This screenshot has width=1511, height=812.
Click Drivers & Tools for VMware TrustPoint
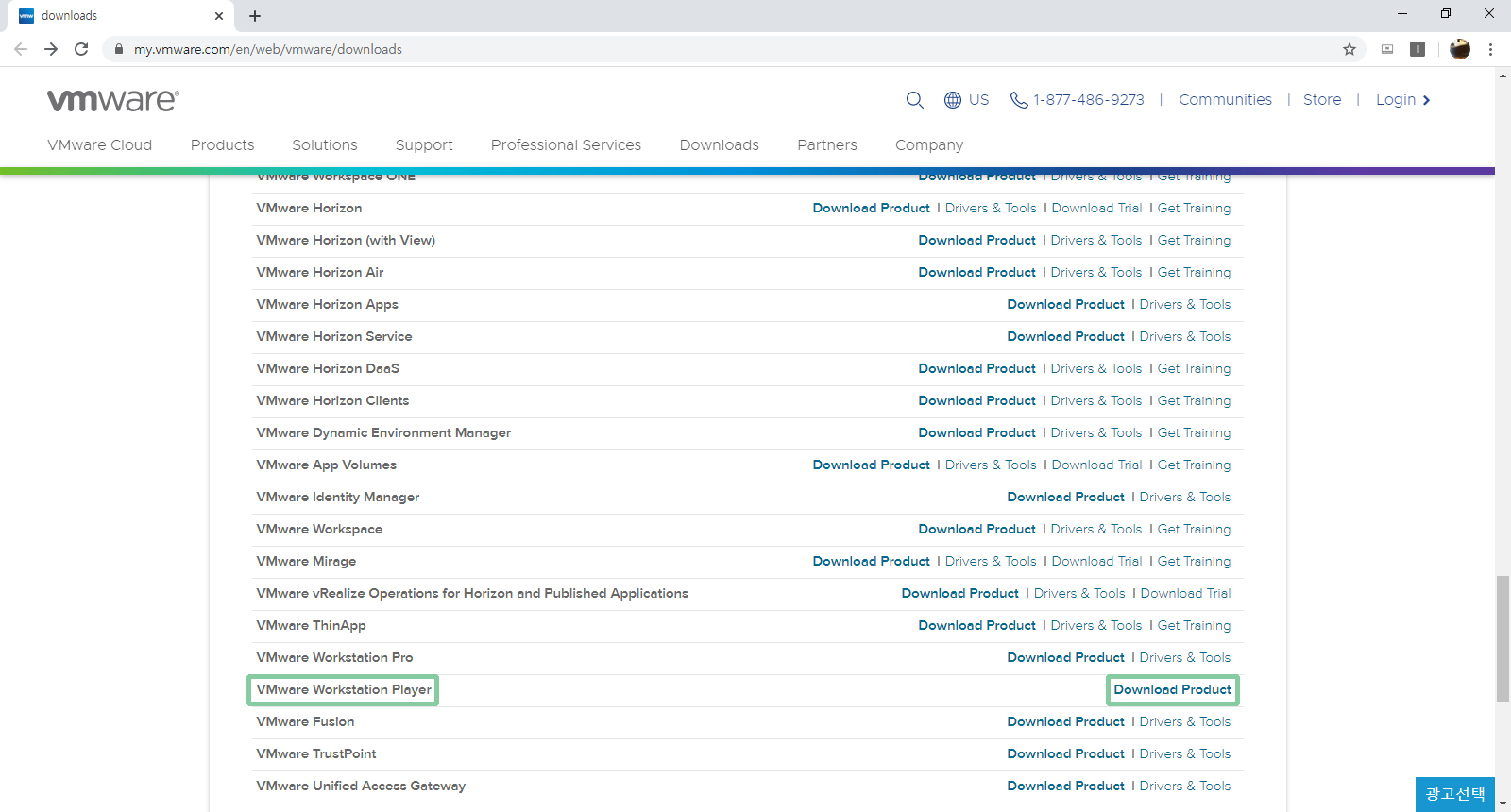tap(1185, 753)
